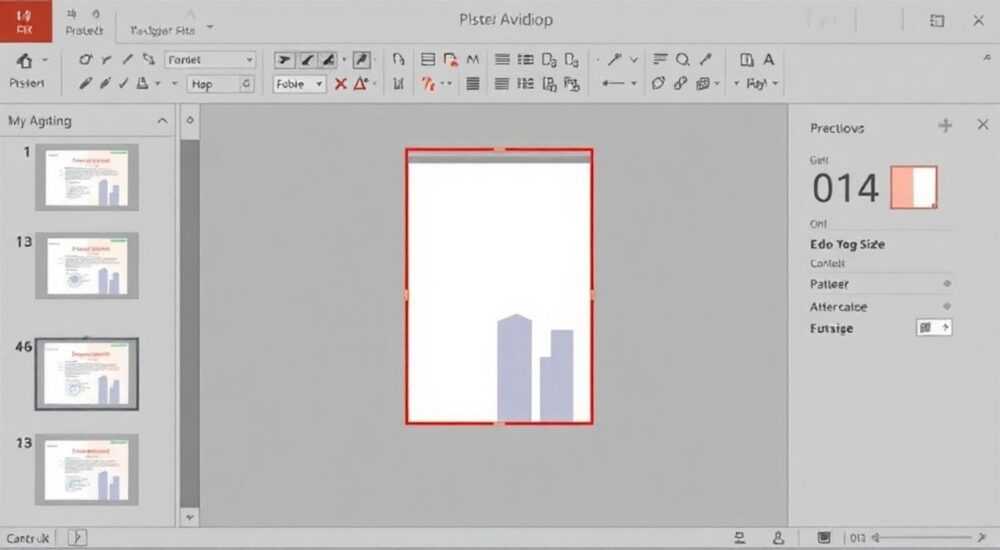
Task: Select the bulleted list icon
Action: pos(526,59)
